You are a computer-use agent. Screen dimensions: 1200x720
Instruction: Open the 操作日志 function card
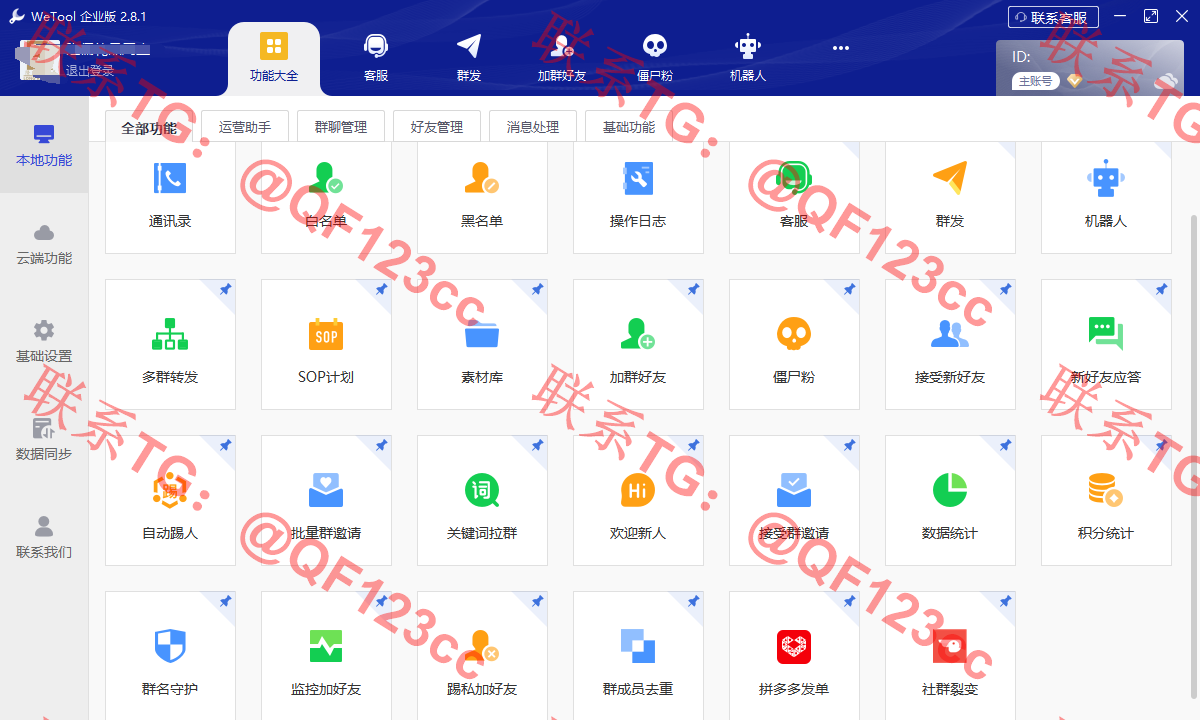click(x=638, y=197)
